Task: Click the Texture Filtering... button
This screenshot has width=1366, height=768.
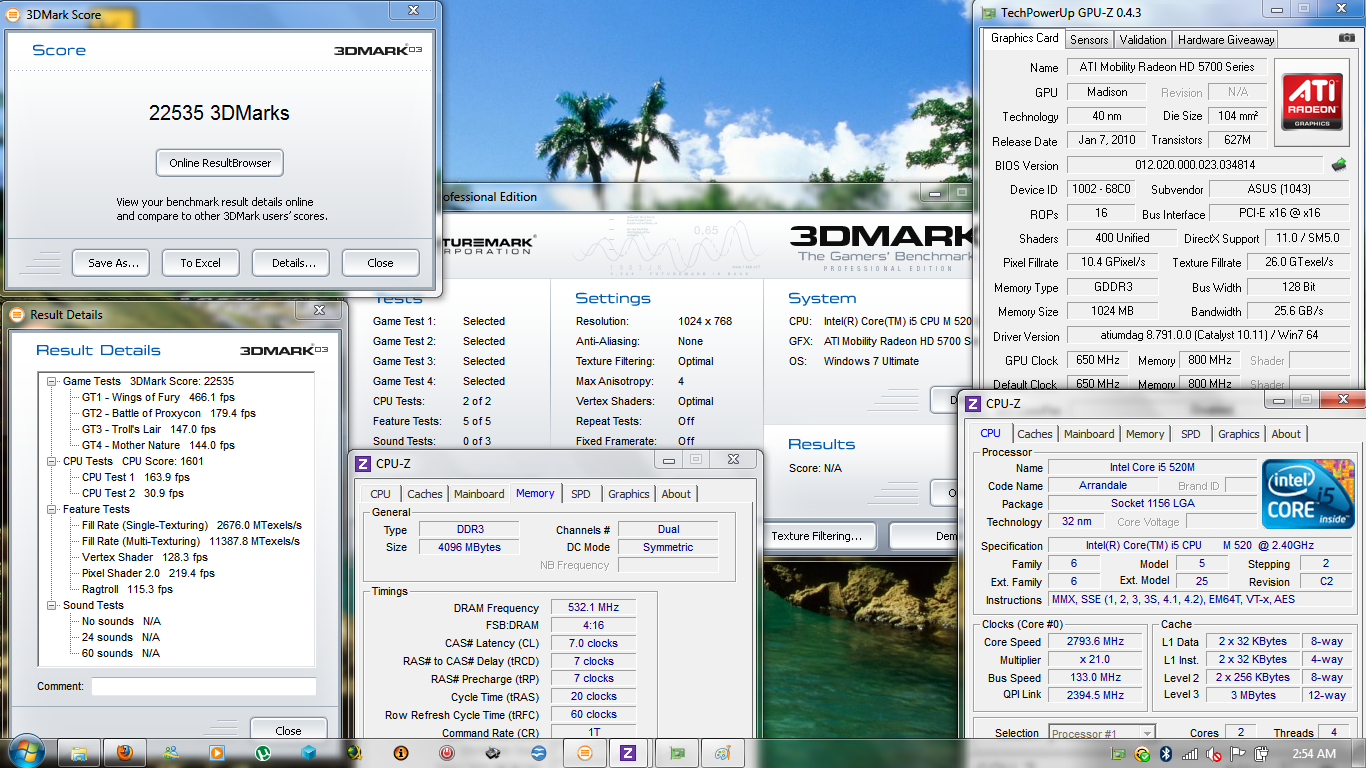Action: pos(818,536)
